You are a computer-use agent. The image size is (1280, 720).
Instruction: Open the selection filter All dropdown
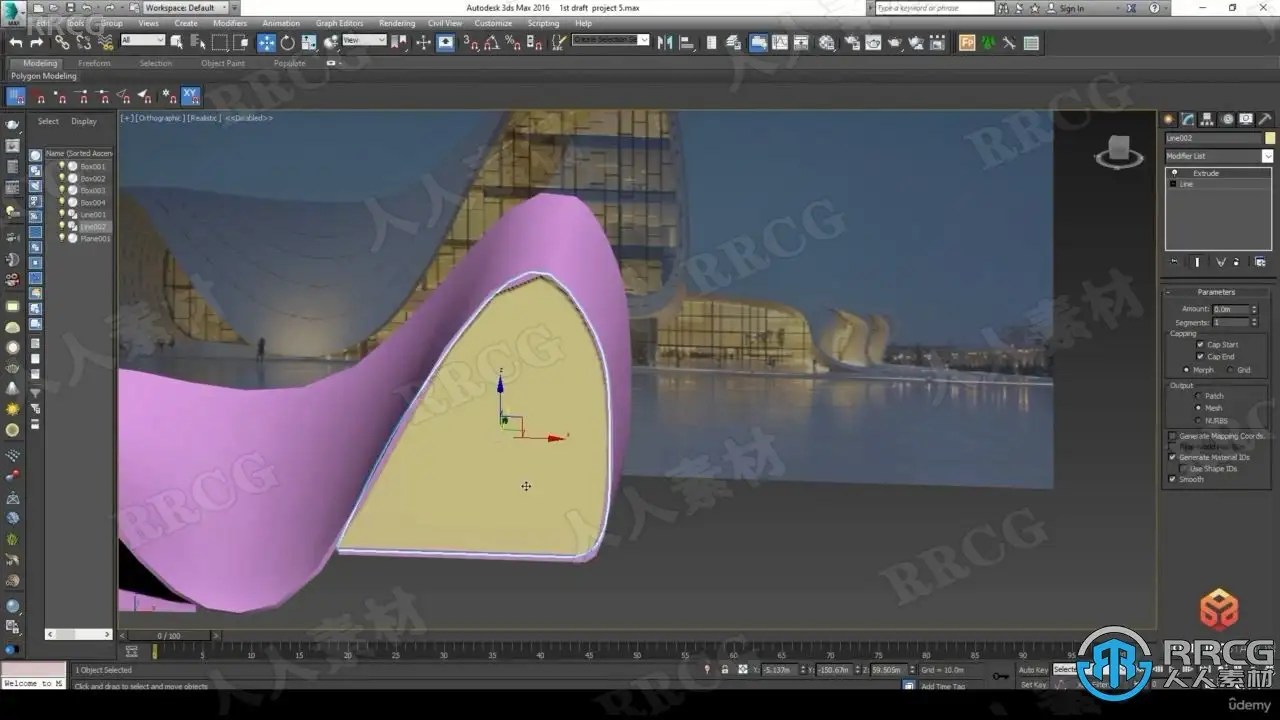[142, 41]
